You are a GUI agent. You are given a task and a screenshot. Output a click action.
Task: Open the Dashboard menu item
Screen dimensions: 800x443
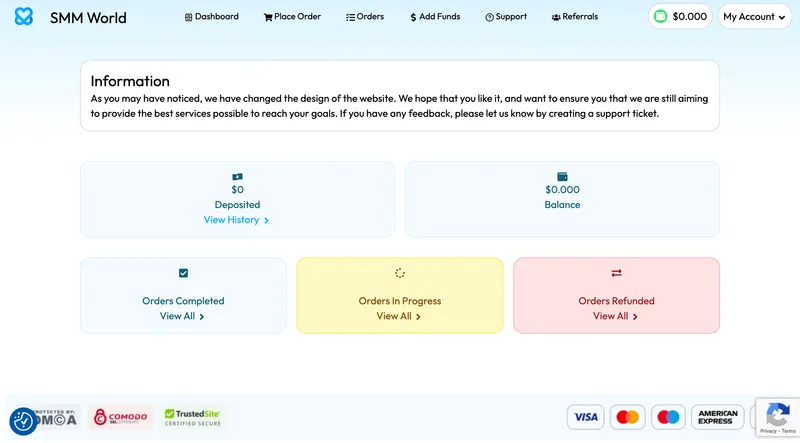(x=211, y=17)
